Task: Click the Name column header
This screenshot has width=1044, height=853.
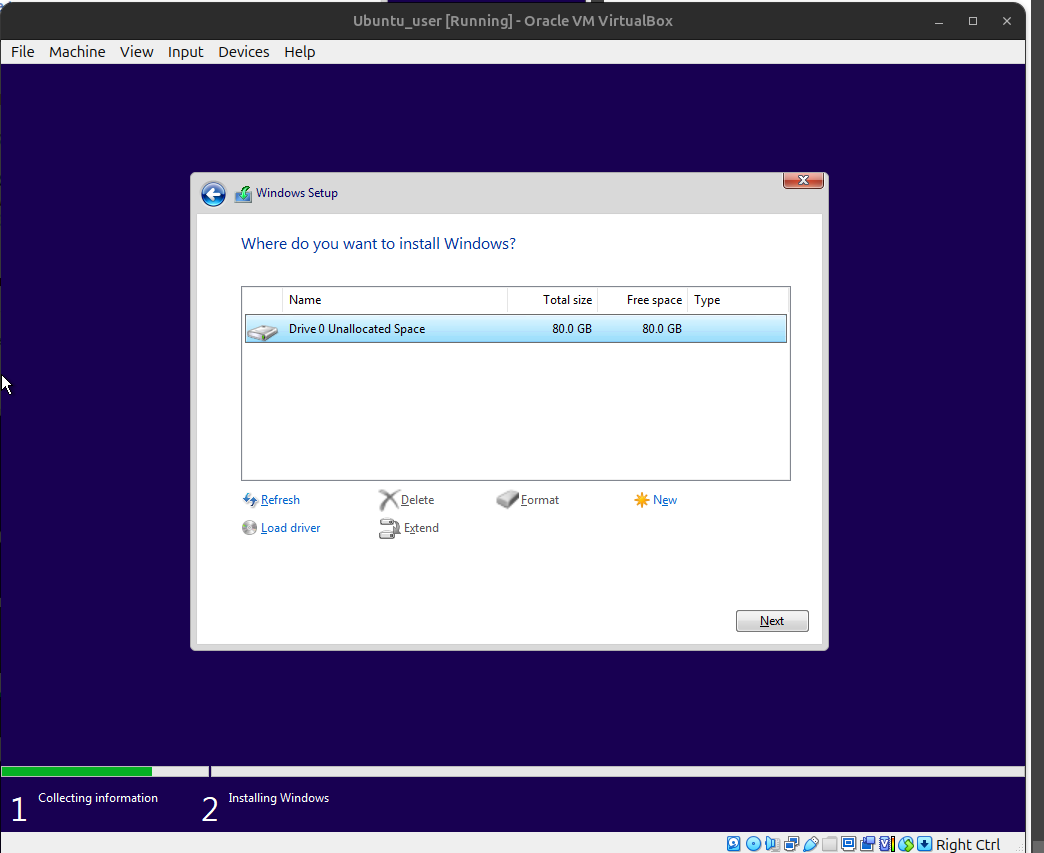Action: coord(395,300)
